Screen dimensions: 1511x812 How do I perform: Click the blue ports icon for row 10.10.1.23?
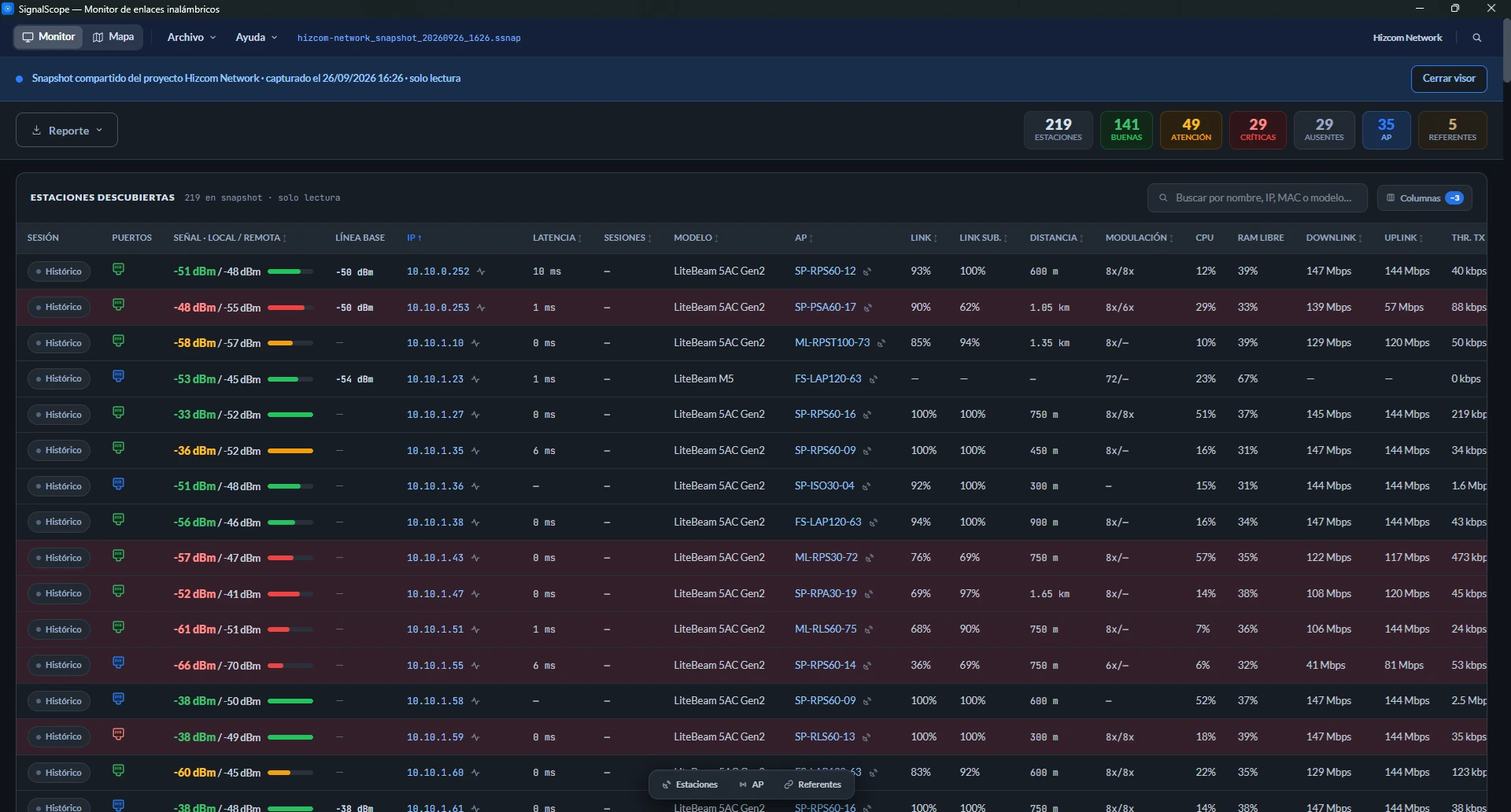[x=118, y=376]
